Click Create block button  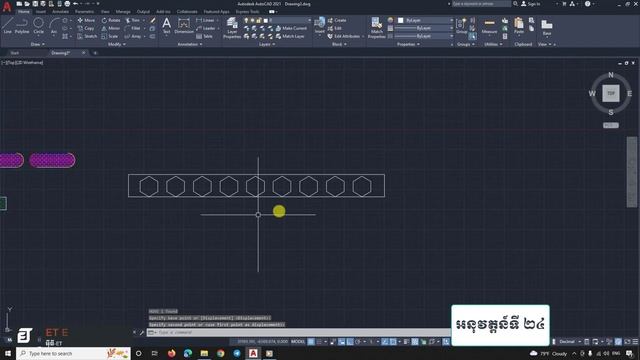point(337,20)
